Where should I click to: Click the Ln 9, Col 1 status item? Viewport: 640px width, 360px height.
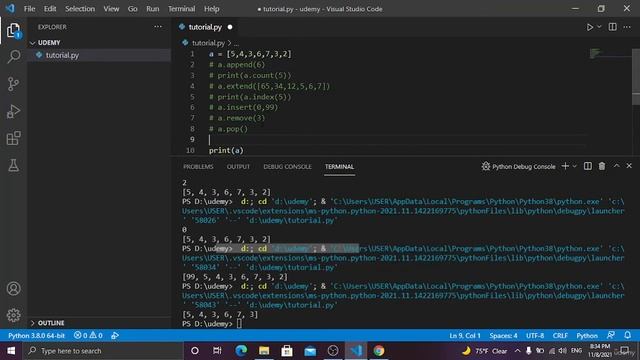coord(465,336)
